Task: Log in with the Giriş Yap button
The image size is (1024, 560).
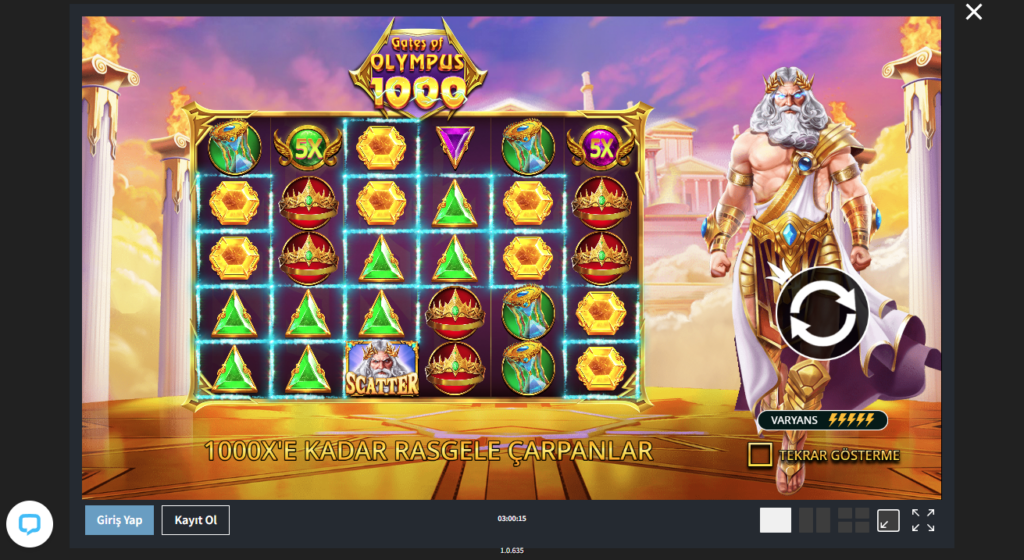Action: pyautogui.click(x=120, y=520)
